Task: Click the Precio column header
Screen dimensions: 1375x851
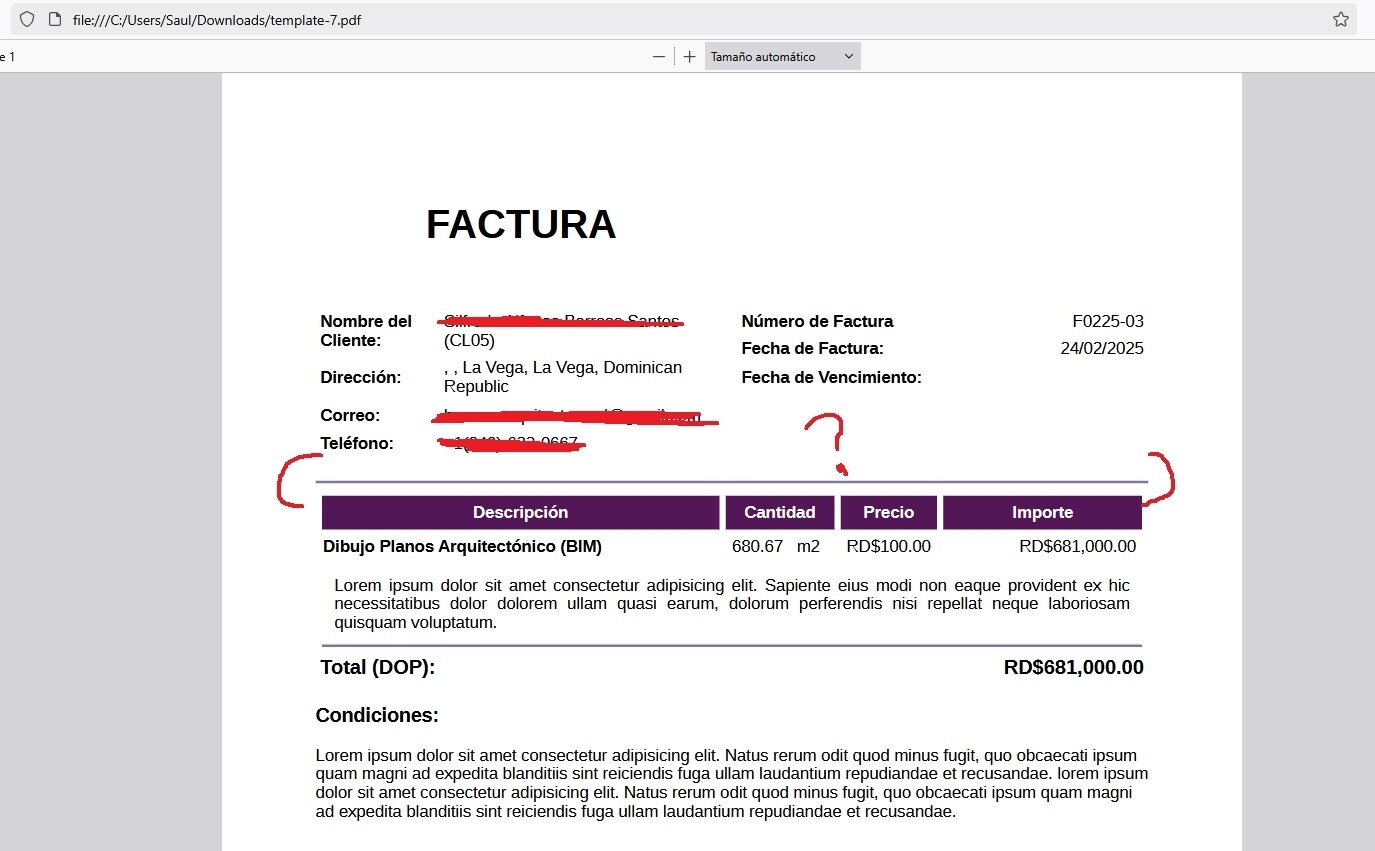Action: 889,512
